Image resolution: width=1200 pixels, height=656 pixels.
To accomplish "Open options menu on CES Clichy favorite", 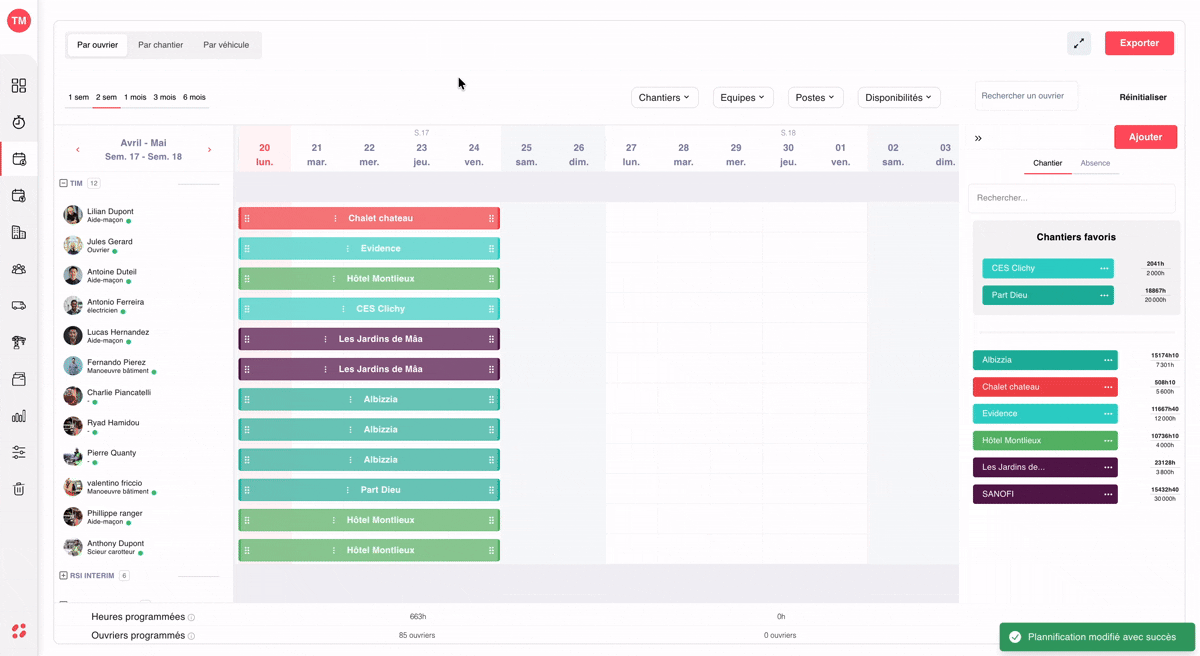I will pyautogui.click(x=1104, y=268).
